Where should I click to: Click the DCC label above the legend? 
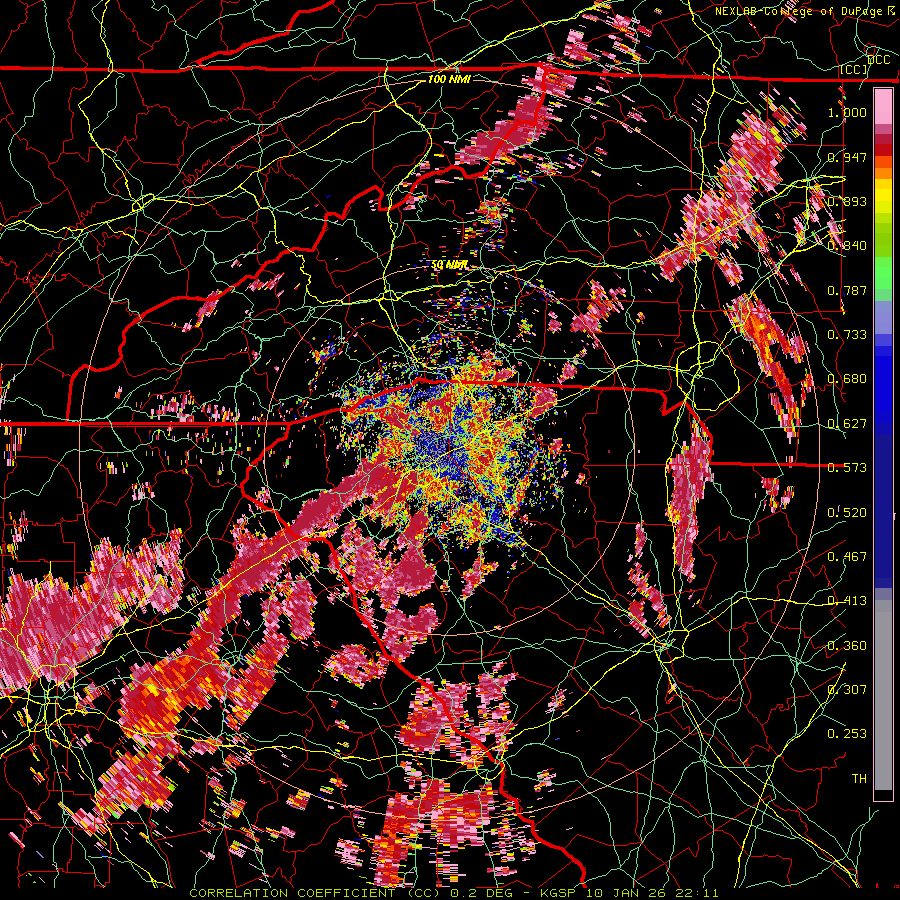(x=879, y=59)
